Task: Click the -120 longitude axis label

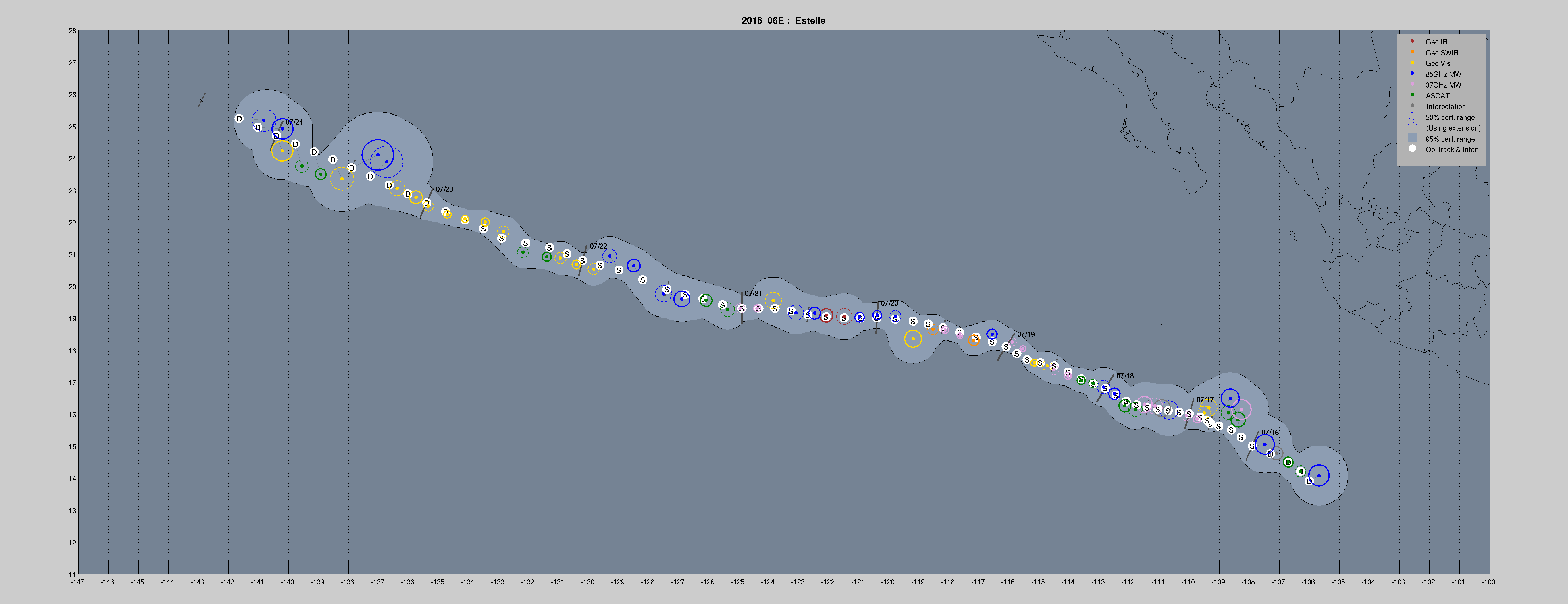Action: 887,582
